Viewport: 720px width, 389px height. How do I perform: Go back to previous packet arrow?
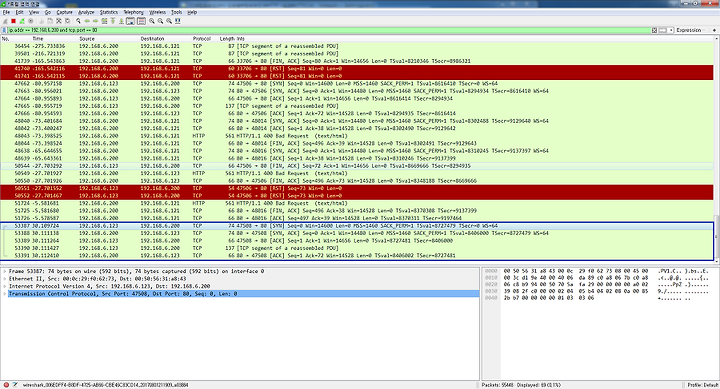tap(87, 21)
